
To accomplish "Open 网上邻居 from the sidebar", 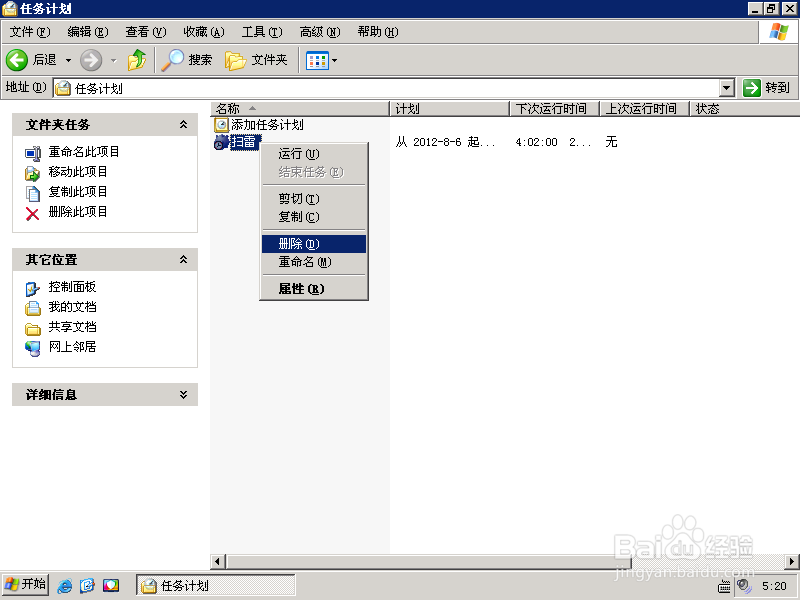I will pyautogui.click(x=34, y=348).
